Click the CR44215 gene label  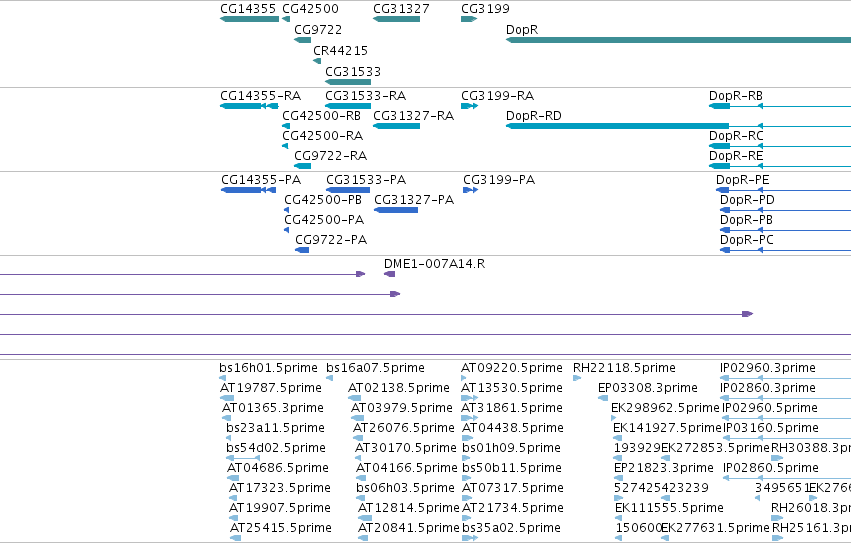[340, 51]
